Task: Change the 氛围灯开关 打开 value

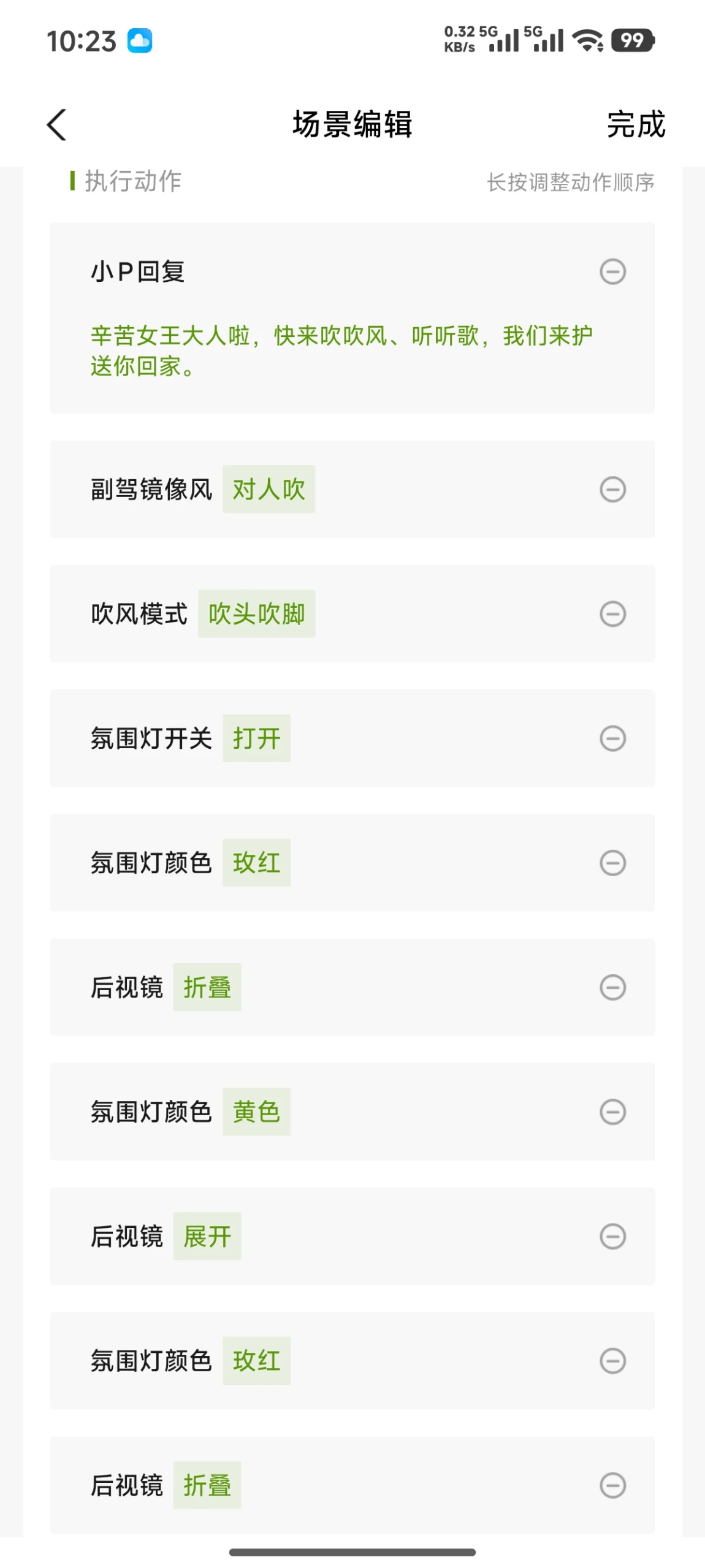Action: (x=256, y=738)
